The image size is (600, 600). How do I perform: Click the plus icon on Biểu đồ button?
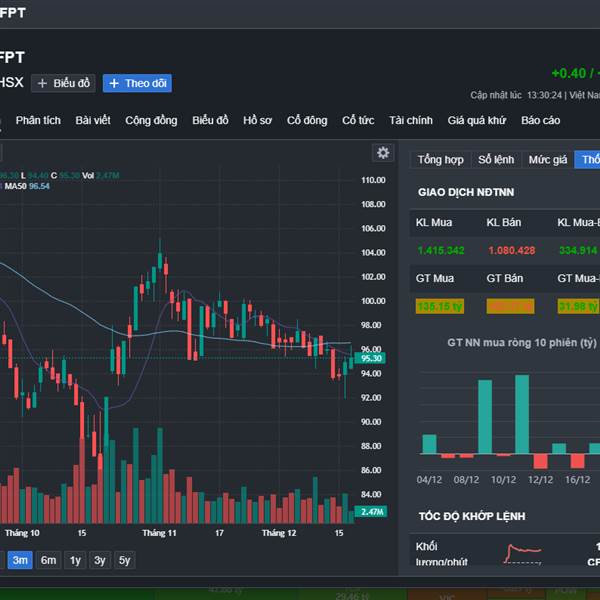pyautogui.click(x=43, y=84)
